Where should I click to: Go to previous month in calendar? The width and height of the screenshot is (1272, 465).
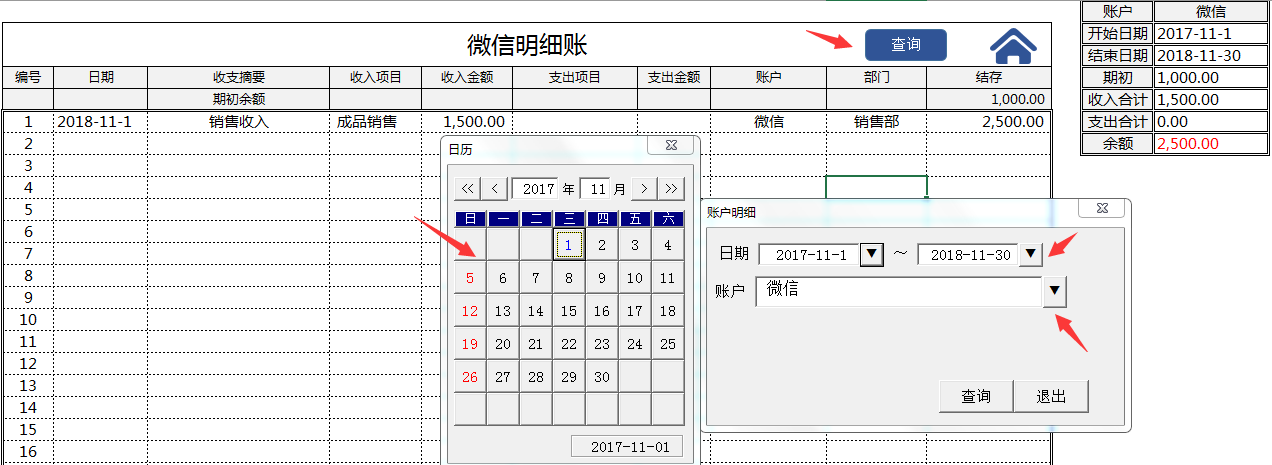[x=495, y=188]
